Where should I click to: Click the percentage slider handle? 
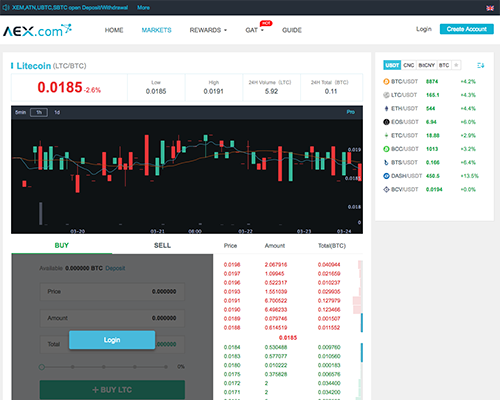pyautogui.click(x=42, y=367)
